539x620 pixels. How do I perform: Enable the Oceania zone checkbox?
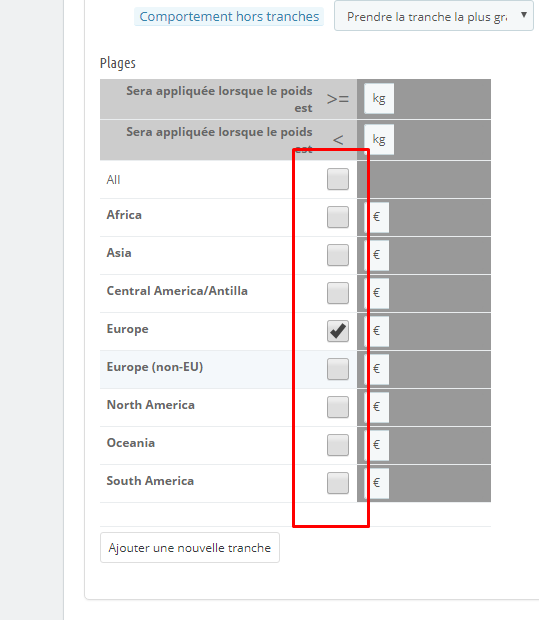[x=338, y=445]
